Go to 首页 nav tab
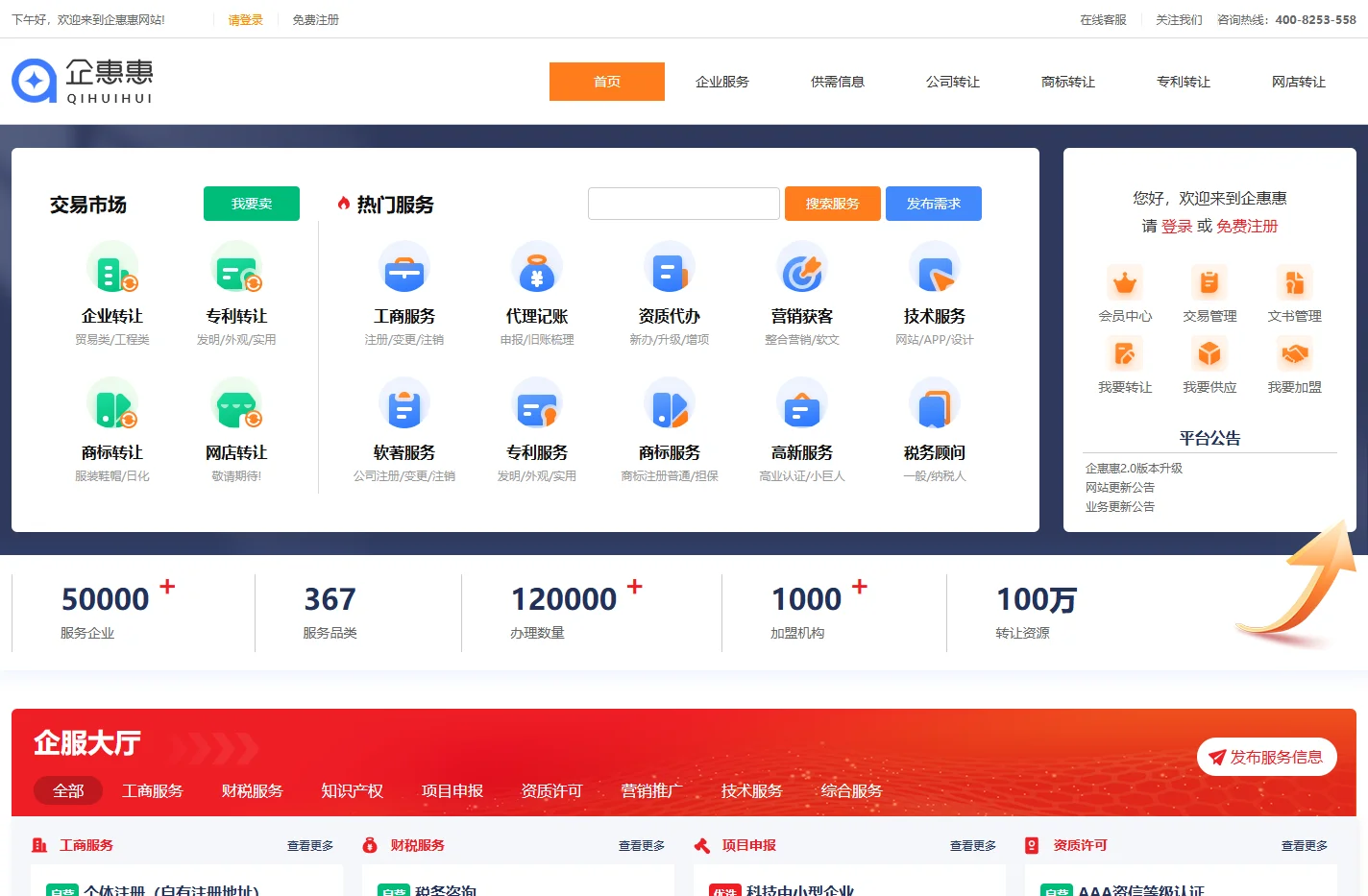The width and height of the screenshot is (1368, 896). [607, 82]
